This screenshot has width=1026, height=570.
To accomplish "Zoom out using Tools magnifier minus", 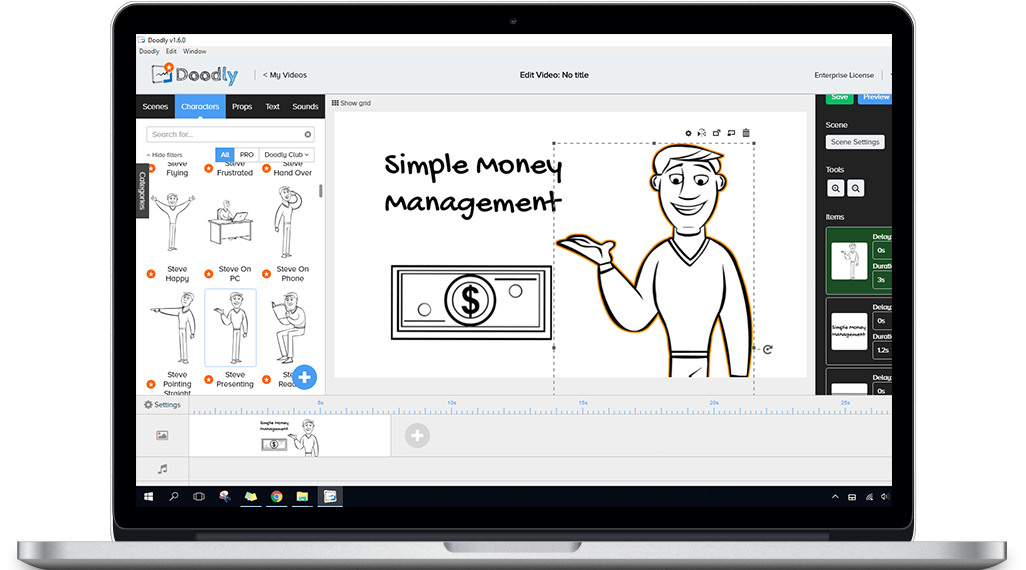I will click(x=855, y=188).
